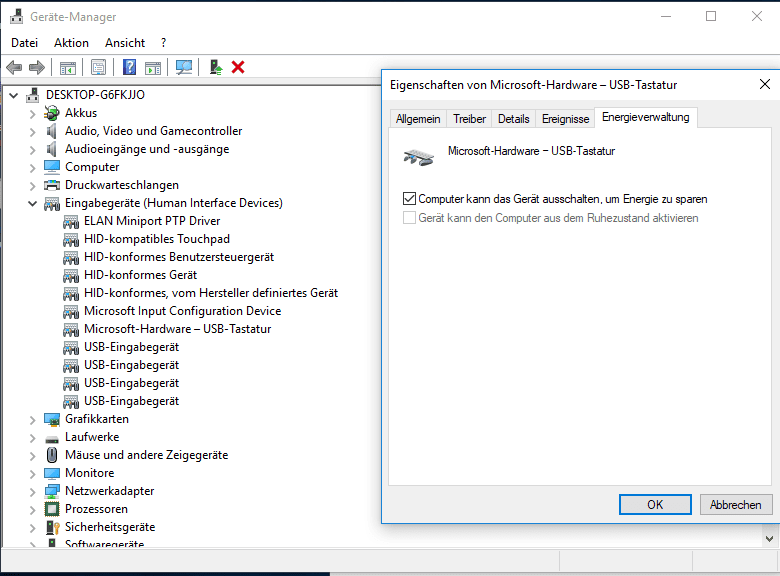The image size is (780, 576).
Task: Click the Netzwerkadapter network icon
Action: (x=52, y=491)
